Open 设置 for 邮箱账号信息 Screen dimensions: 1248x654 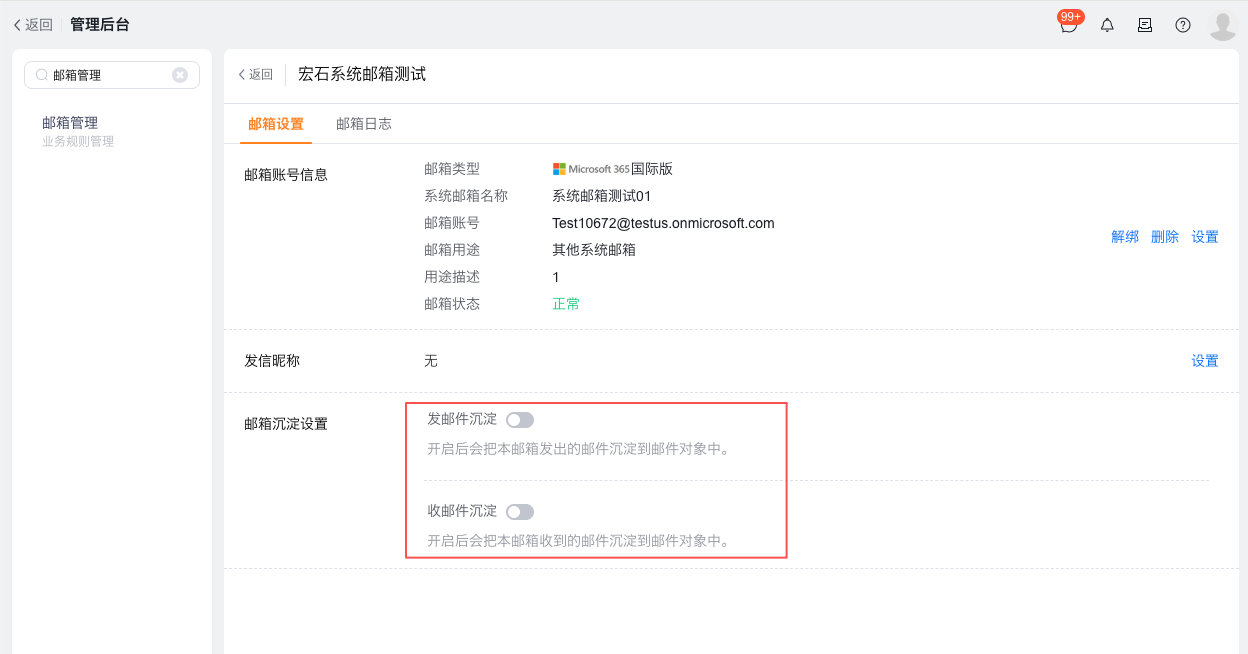point(1205,237)
